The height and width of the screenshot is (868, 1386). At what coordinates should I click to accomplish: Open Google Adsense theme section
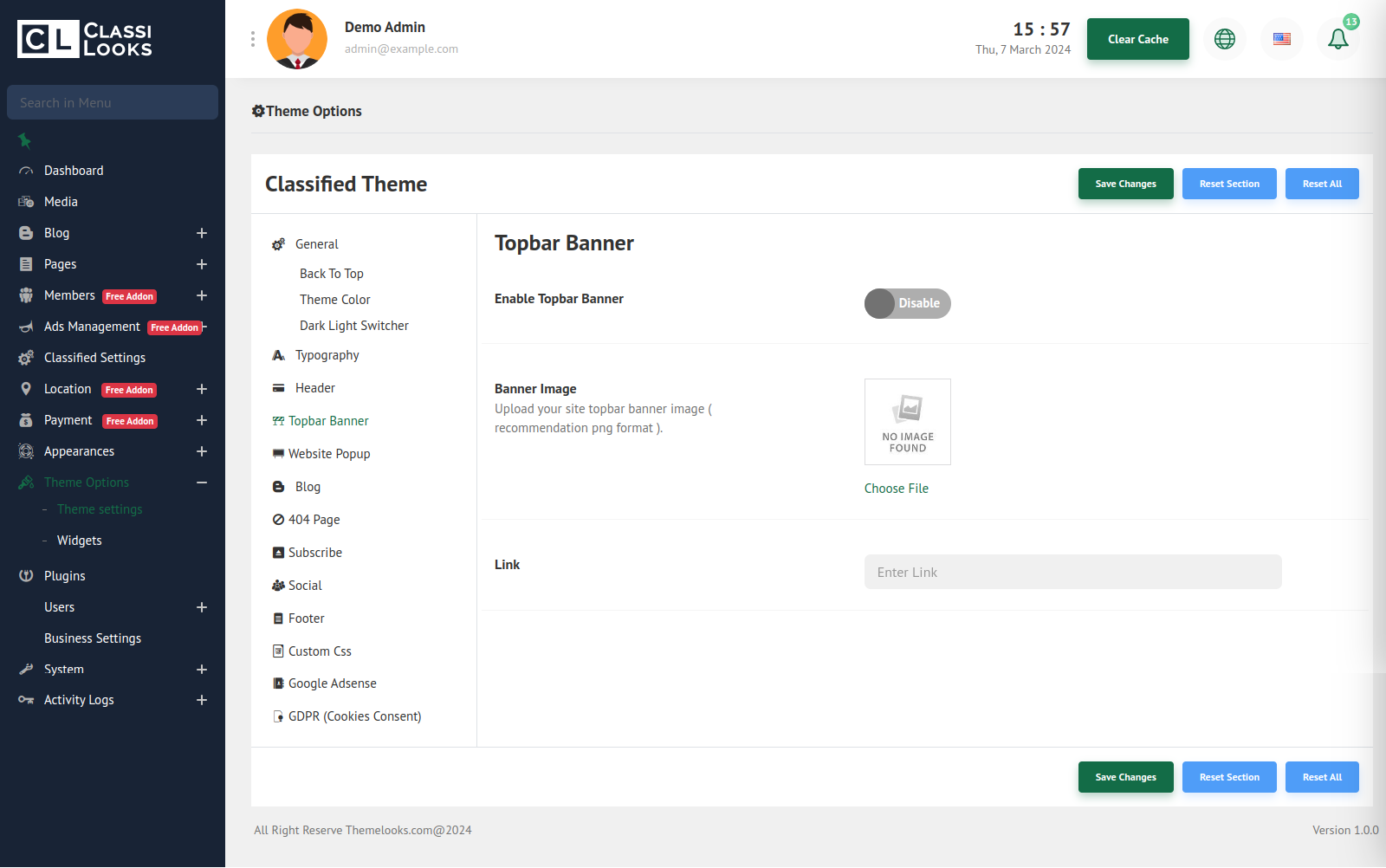(332, 683)
